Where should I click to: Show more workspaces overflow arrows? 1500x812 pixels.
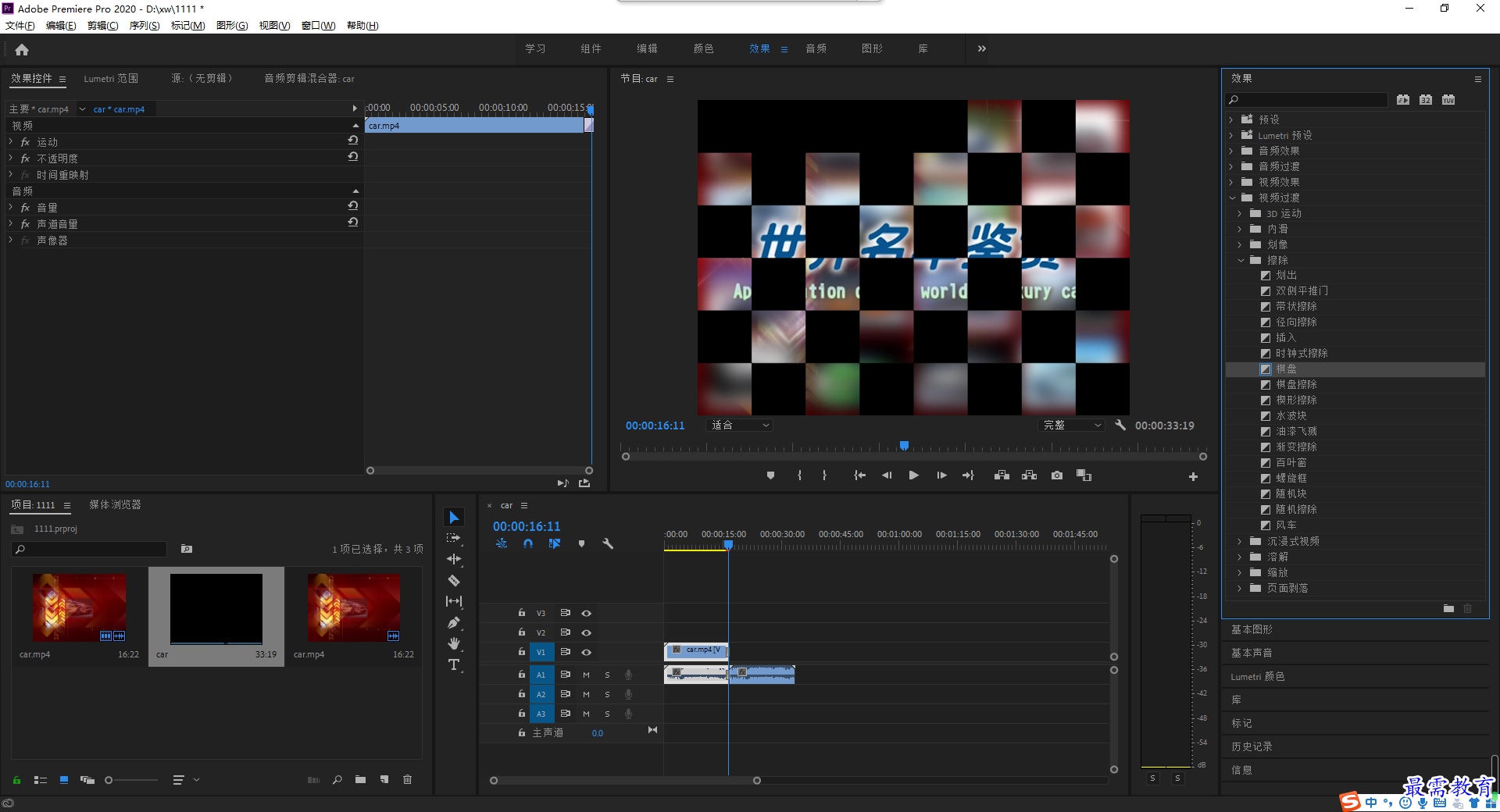coord(982,48)
